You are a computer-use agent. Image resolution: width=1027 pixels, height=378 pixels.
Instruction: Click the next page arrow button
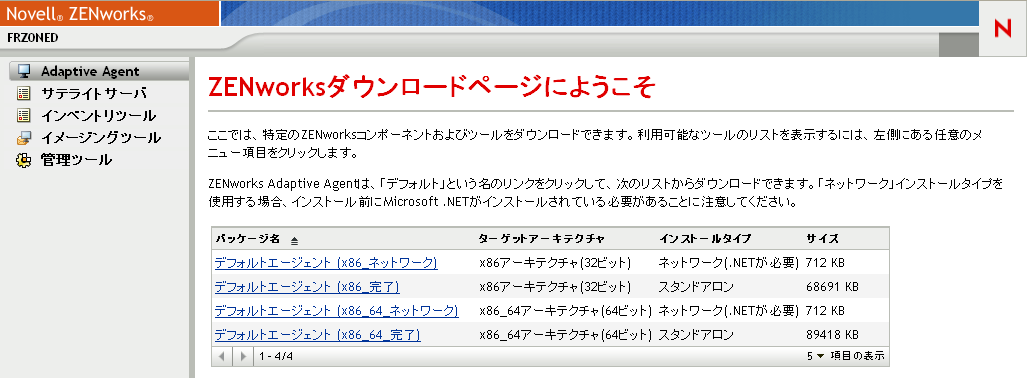coord(243,356)
